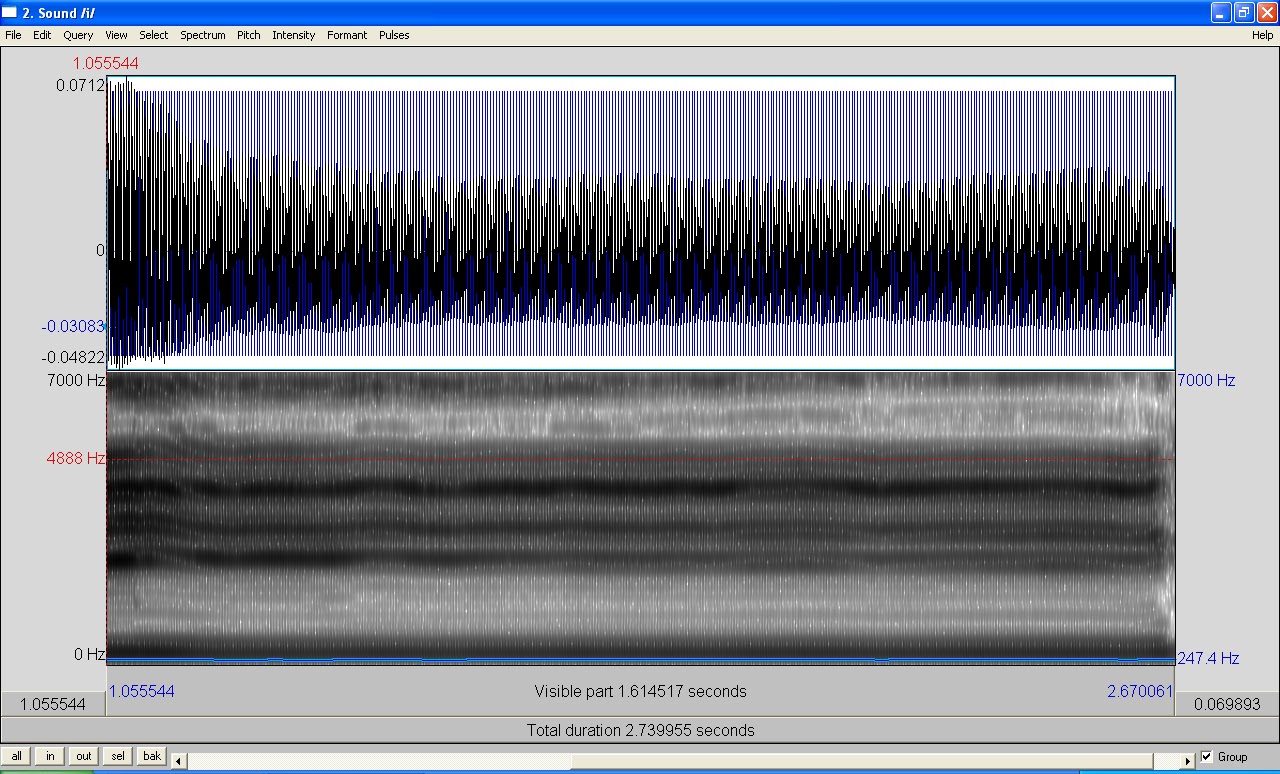Click the -0.04822 amplitude minimum label

click(74, 357)
